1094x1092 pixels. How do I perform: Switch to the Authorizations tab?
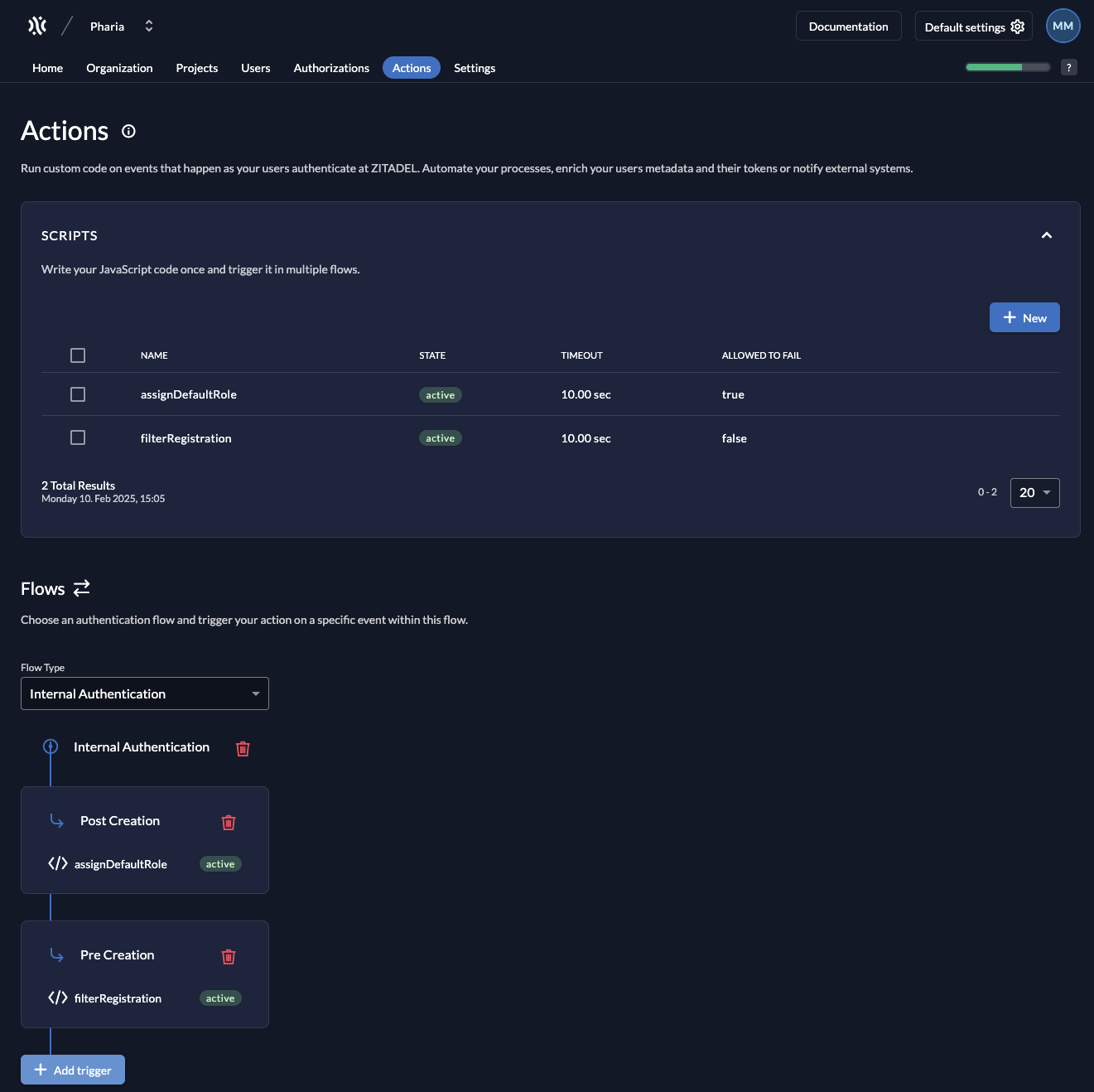tap(330, 68)
